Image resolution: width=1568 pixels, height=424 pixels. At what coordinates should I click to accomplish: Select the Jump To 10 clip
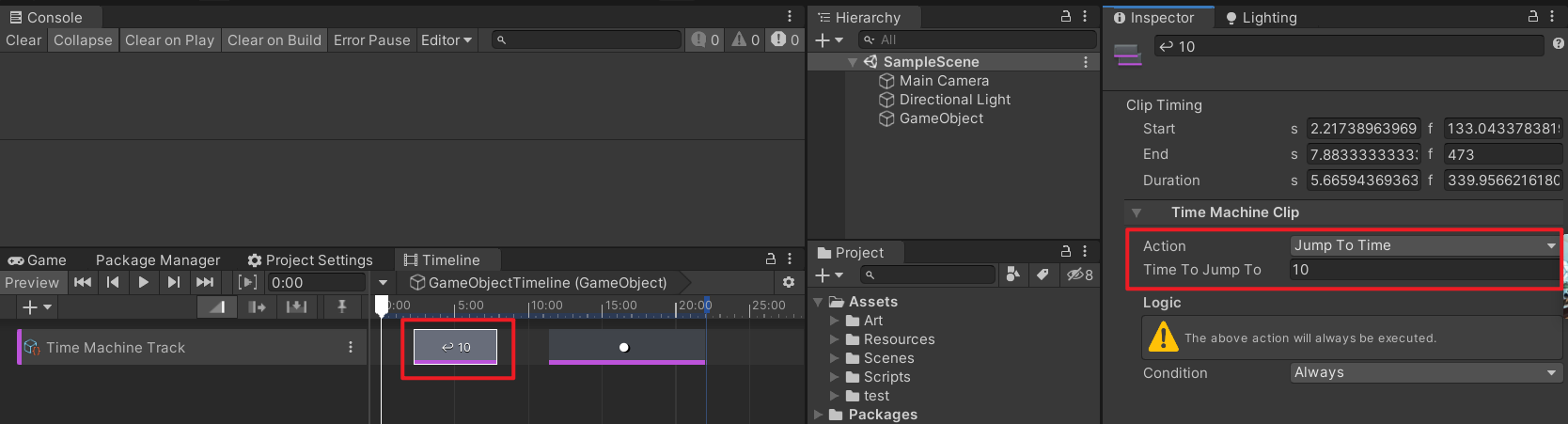tap(456, 347)
